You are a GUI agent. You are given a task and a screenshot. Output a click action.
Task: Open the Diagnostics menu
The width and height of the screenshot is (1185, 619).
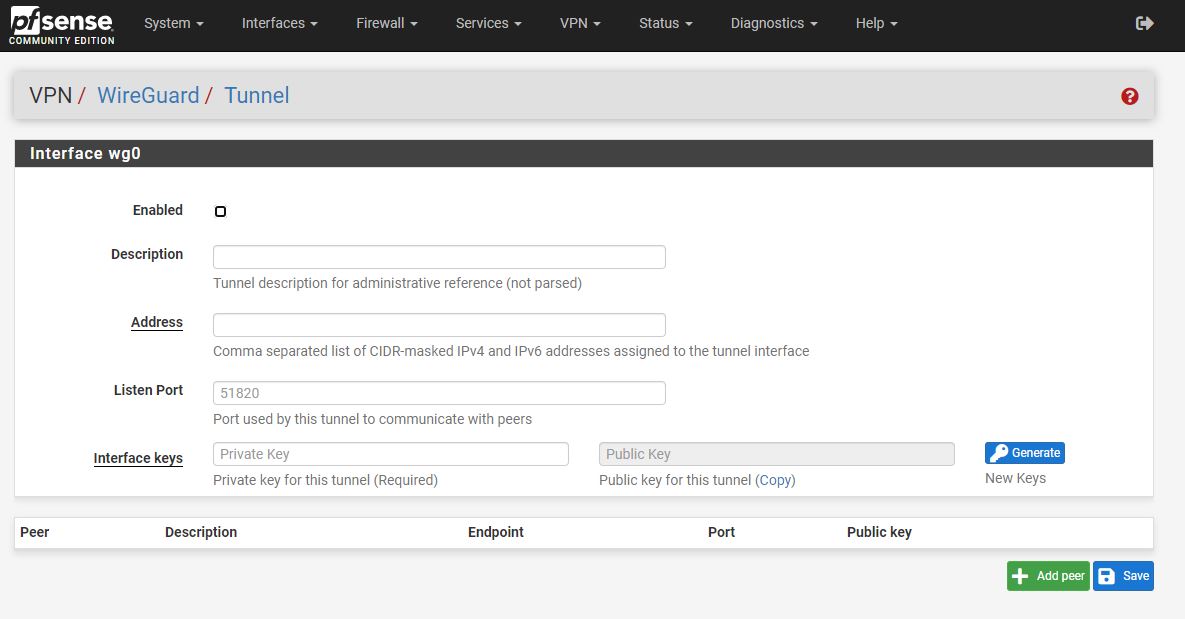tap(773, 23)
